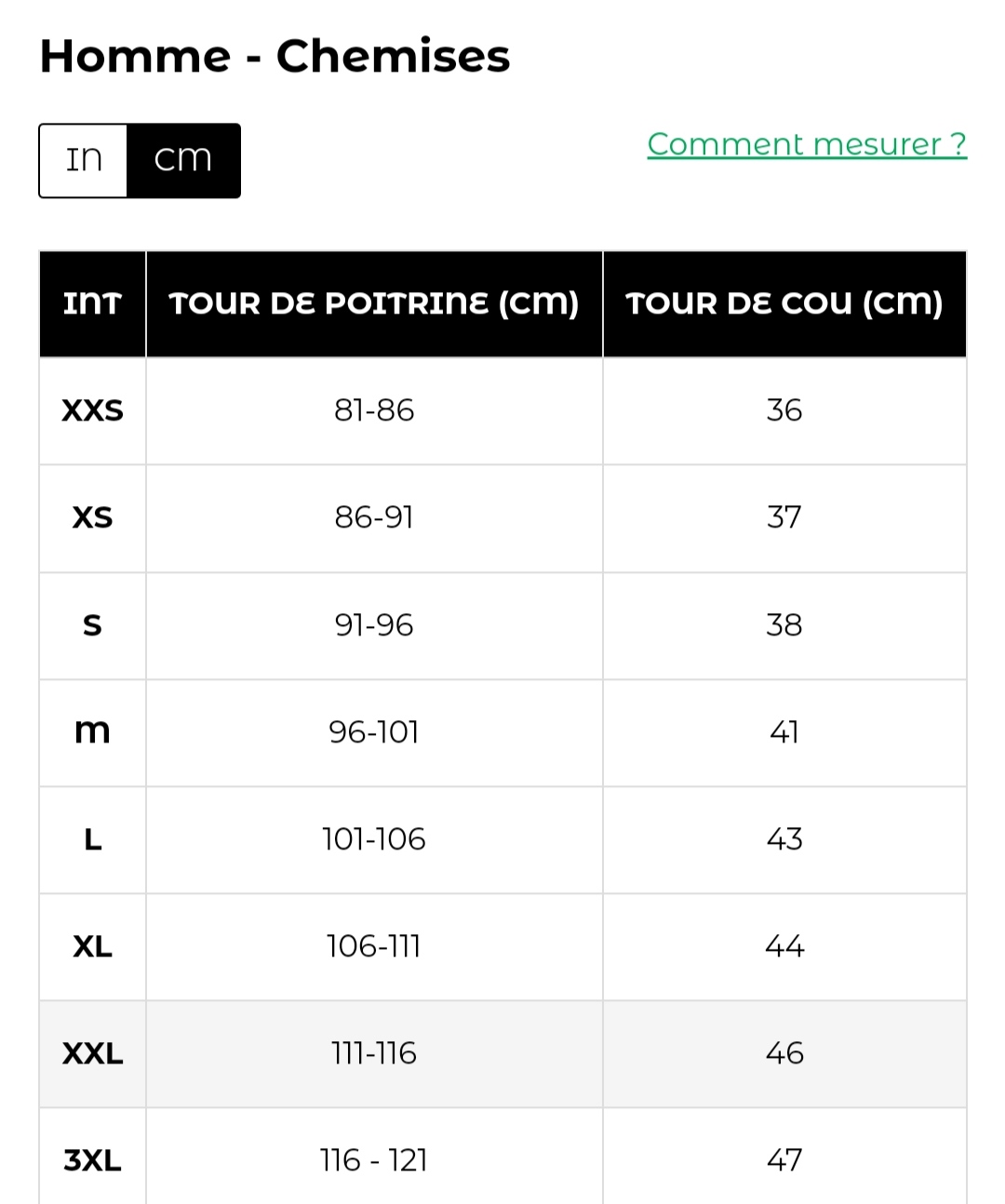
Task: Click the 'Homme - Chemises' heading
Action: click(x=275, y=57)
